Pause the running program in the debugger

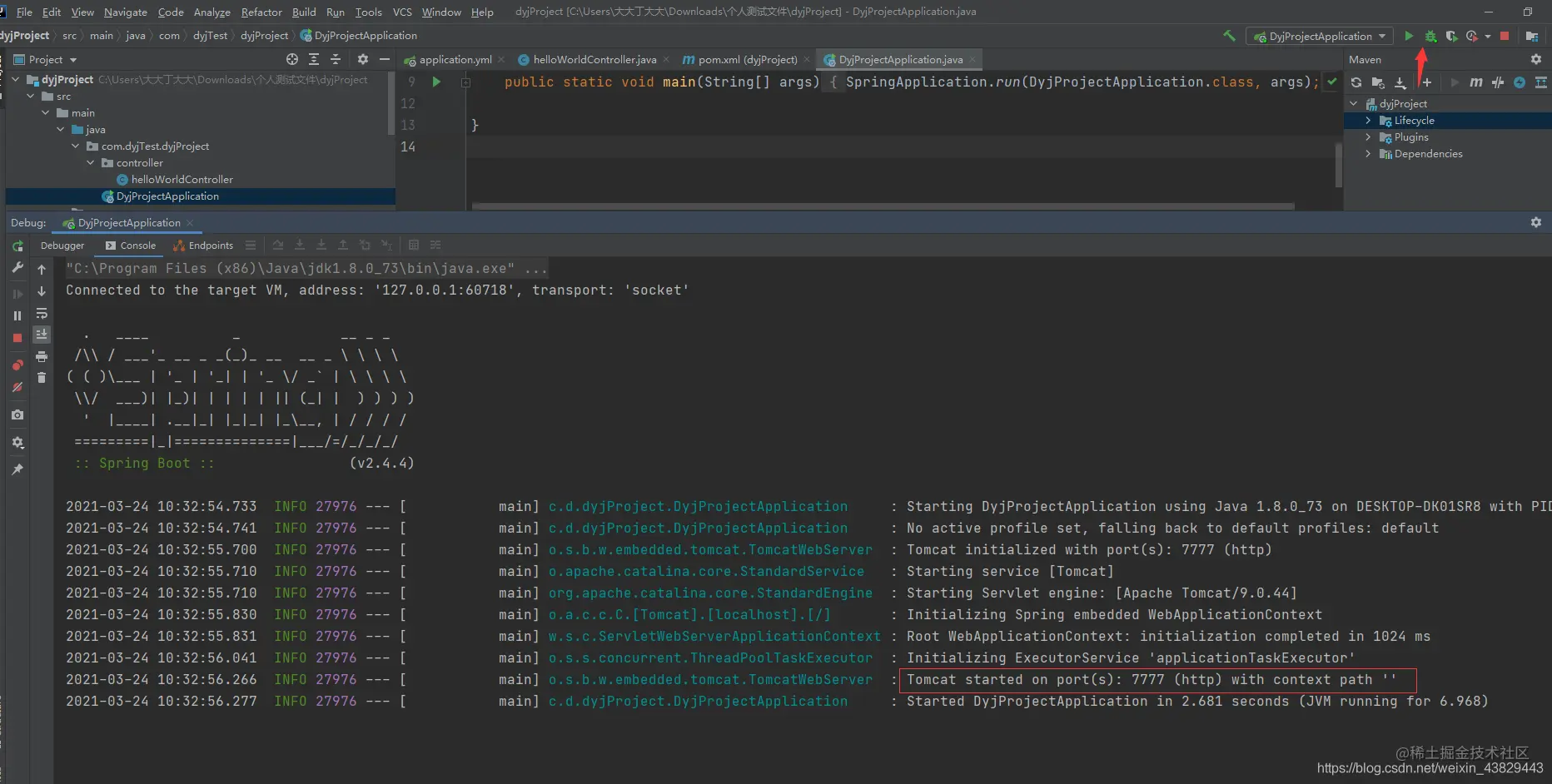click(17, 316)
